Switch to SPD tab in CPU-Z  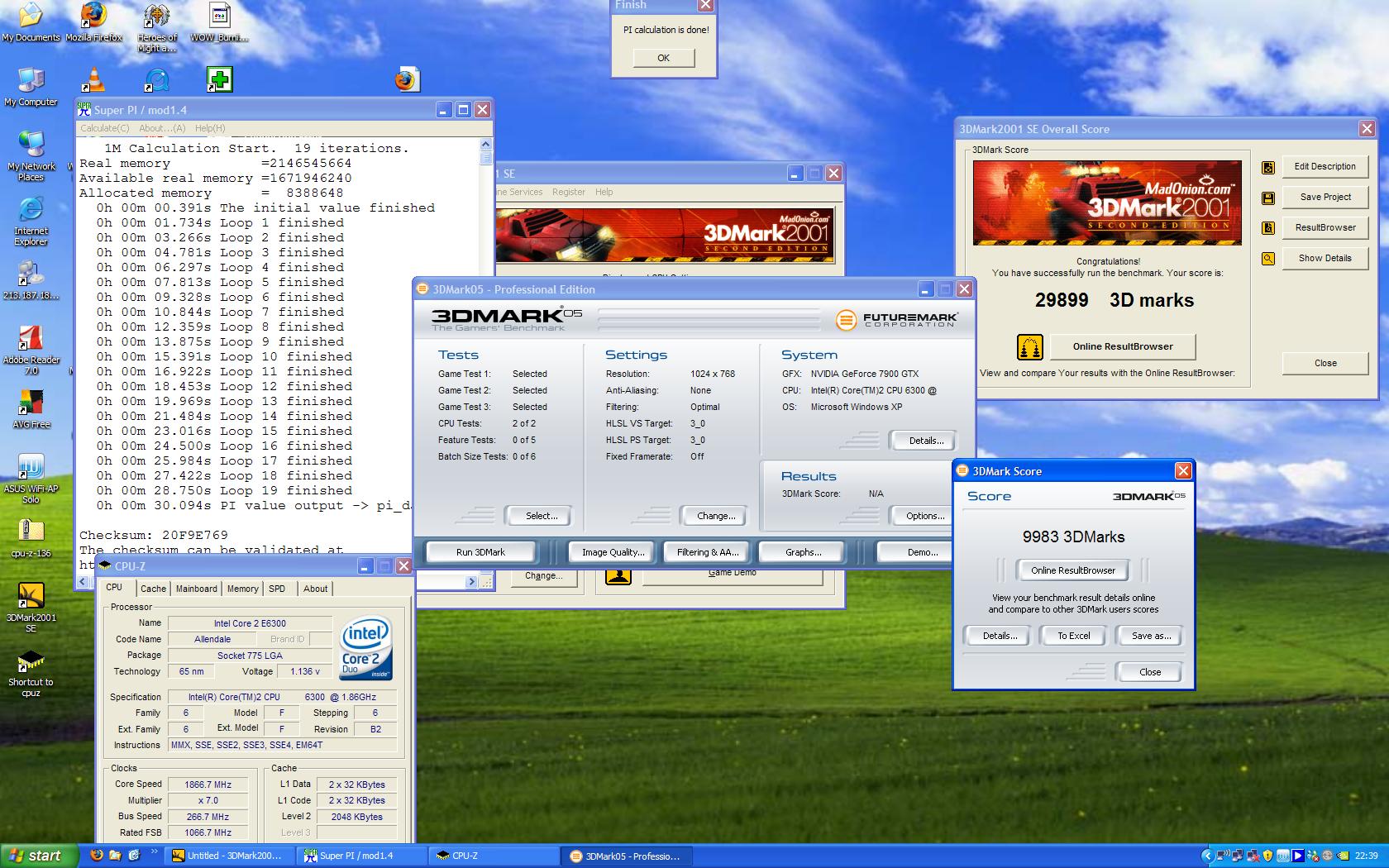click(x=277, y=589)
